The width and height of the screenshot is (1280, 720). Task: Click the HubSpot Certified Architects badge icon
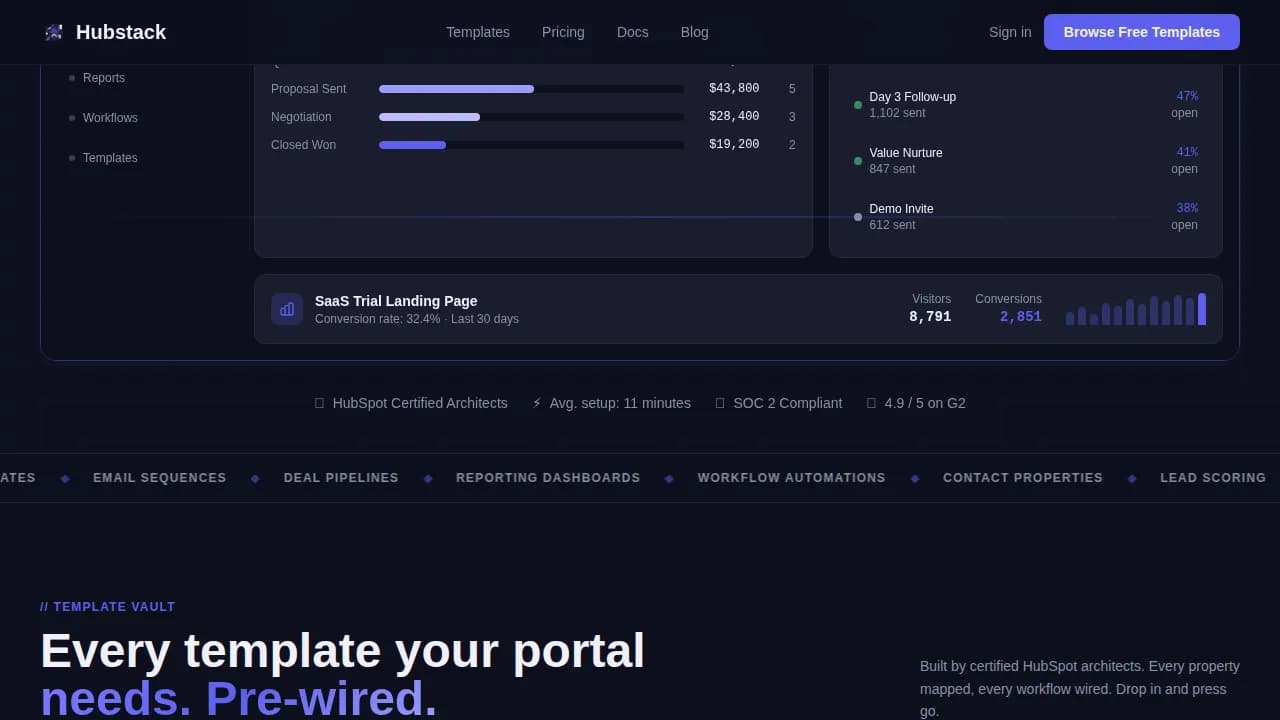319,403
